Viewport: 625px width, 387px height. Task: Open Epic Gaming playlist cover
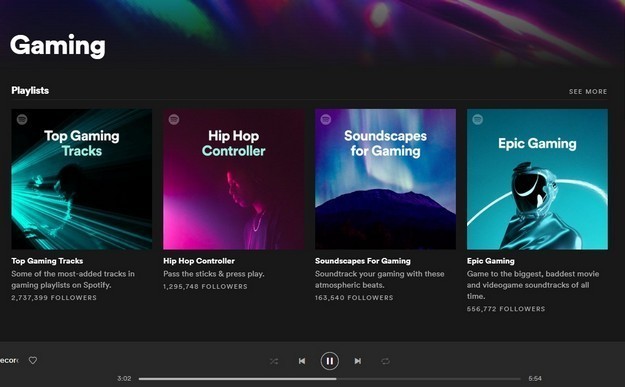pyautogui.click(x=537, y=179)
